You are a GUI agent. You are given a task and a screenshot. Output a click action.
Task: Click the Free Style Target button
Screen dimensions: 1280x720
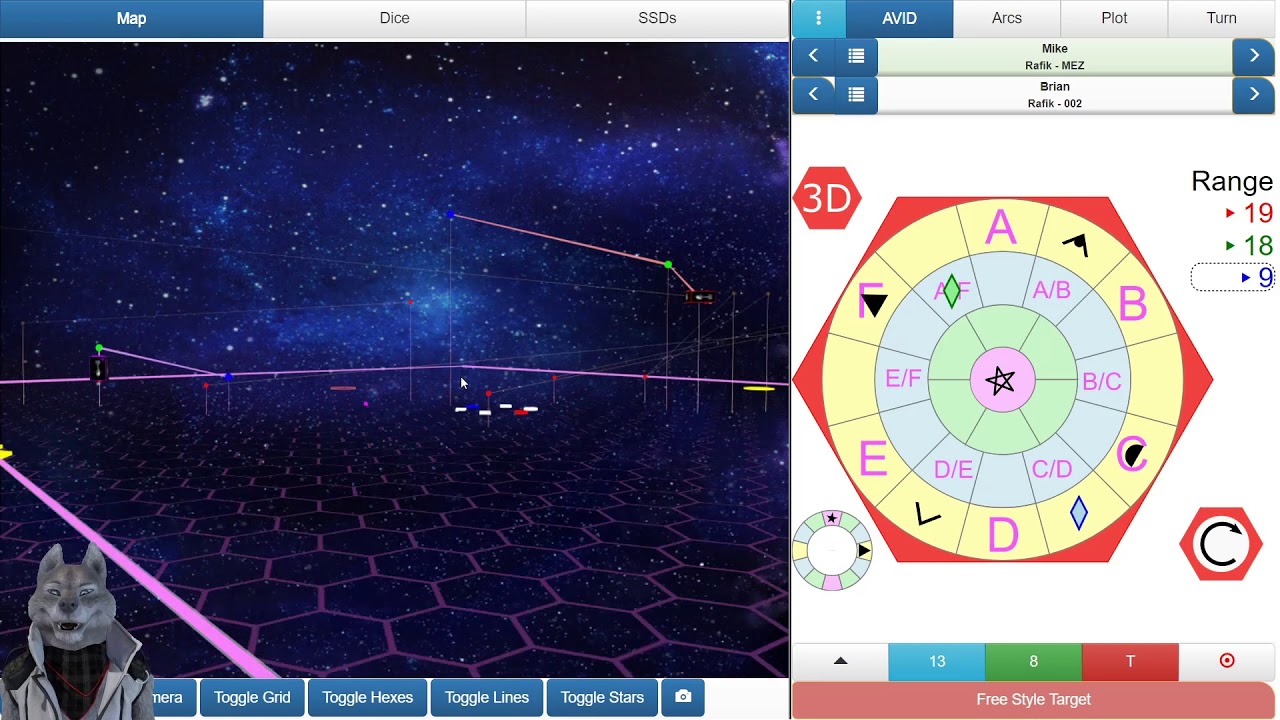coord(1033,699)
